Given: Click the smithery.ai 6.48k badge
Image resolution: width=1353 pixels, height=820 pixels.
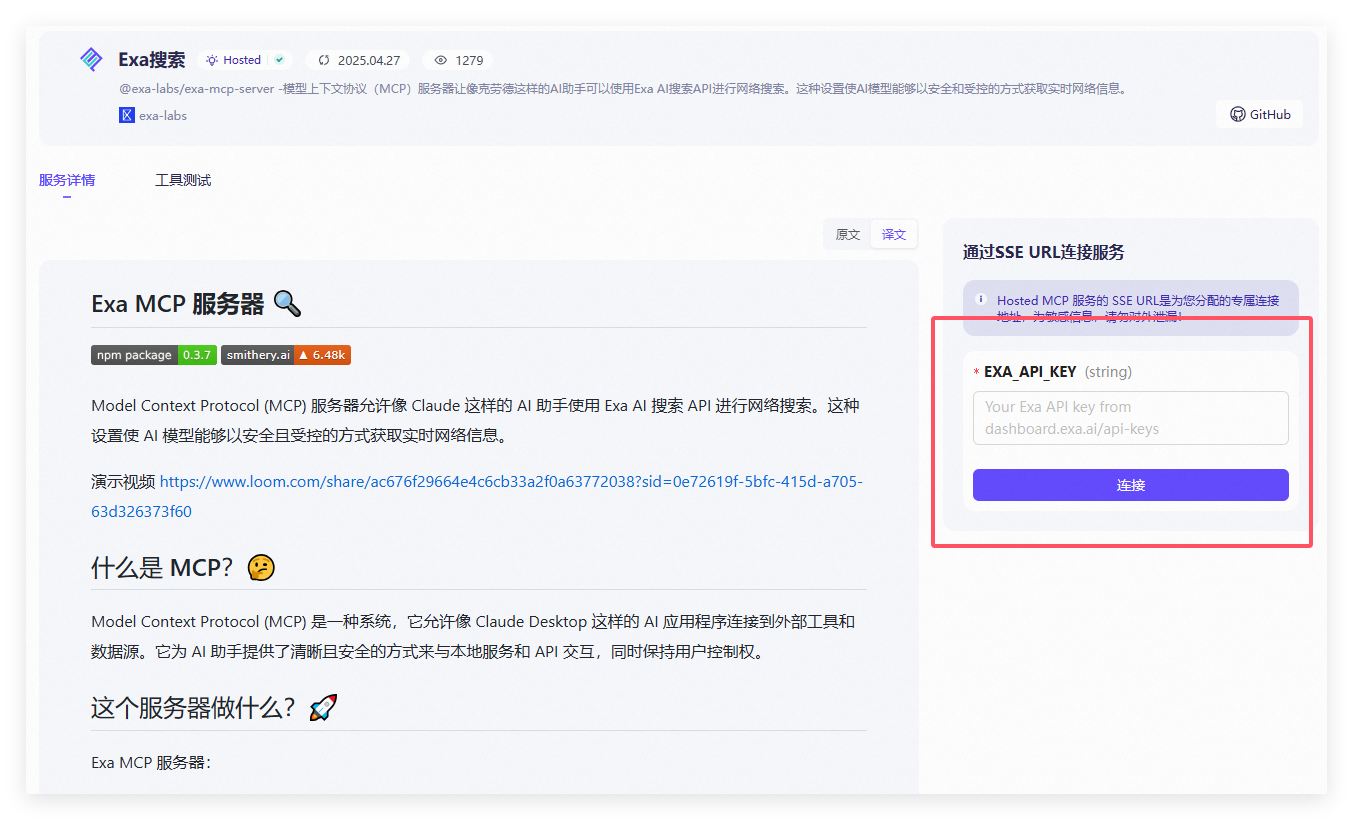Looking at the screenshot, I should click(286, 355).
